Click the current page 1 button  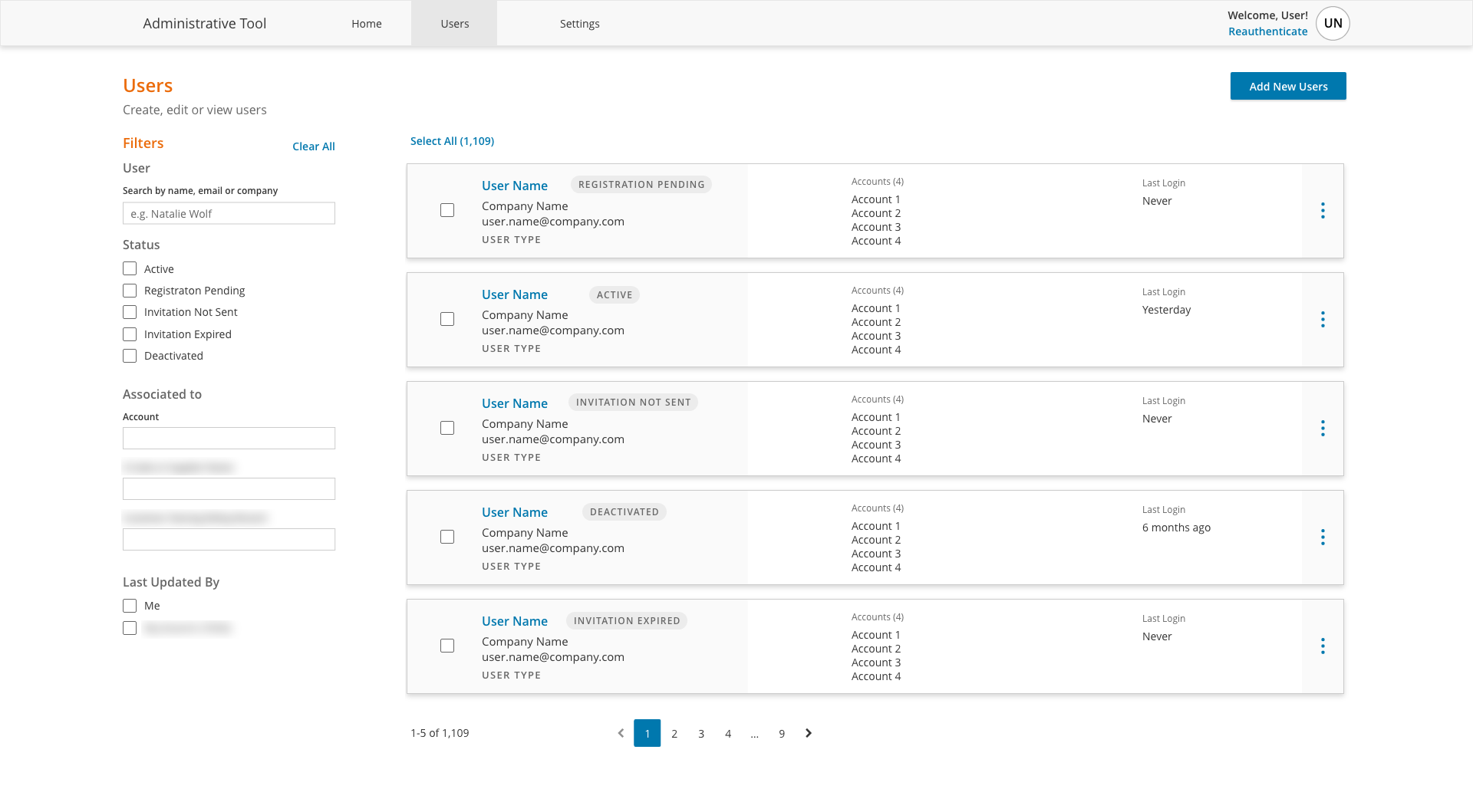pos(648,733)
